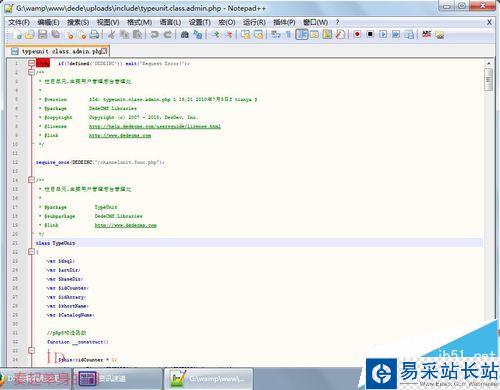Open the 运行(R) menu

click(x=254, y=22)
